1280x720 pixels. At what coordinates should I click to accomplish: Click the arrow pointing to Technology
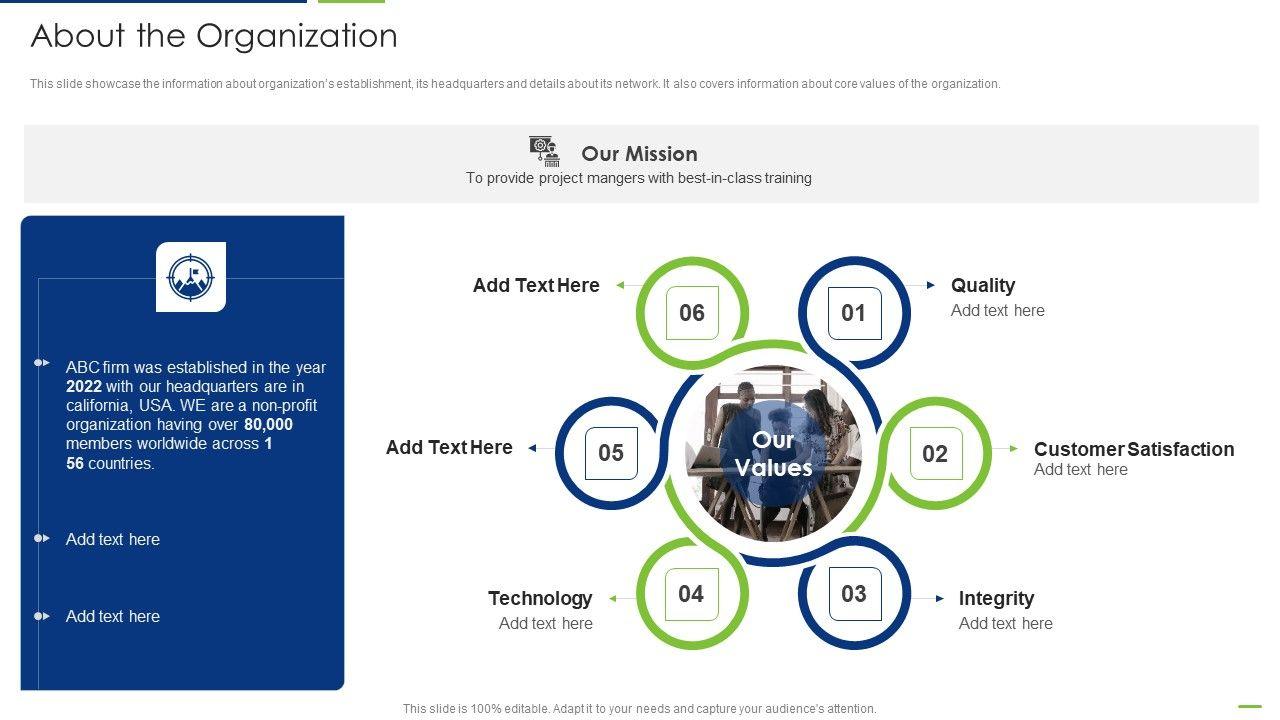[613, 598]
